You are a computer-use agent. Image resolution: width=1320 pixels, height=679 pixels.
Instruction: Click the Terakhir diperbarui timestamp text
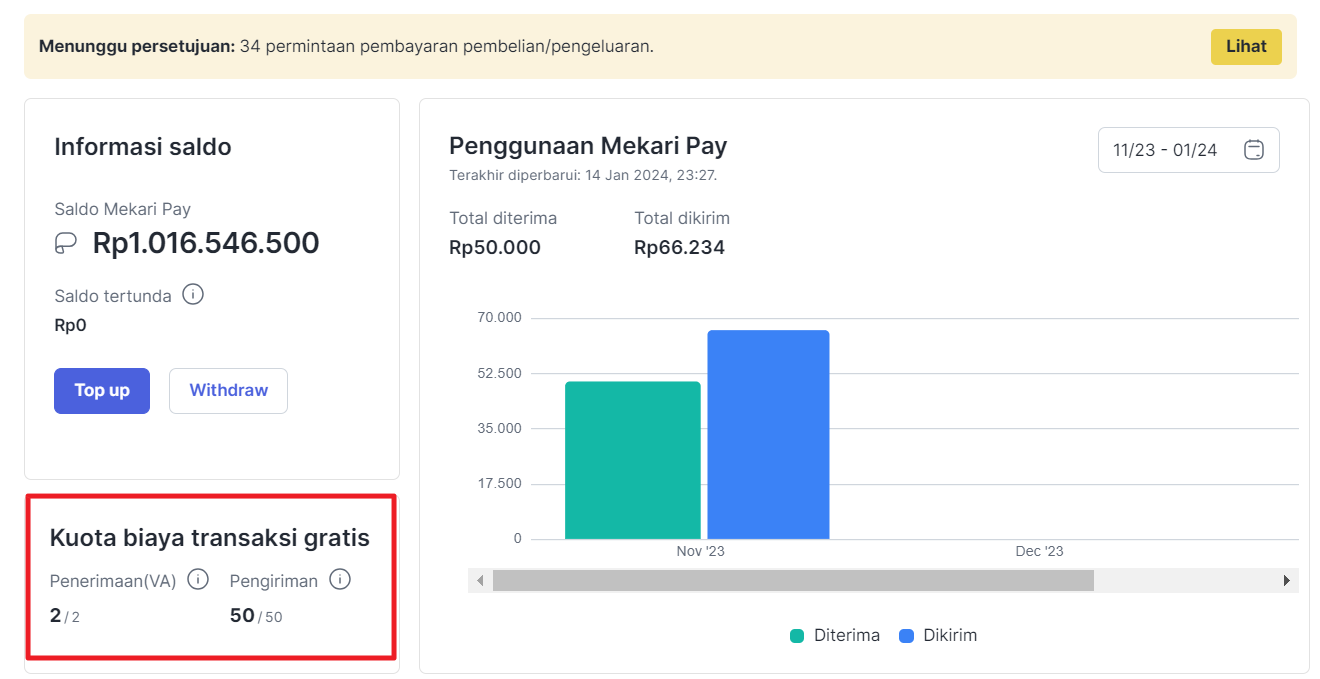tap(583, 175)
